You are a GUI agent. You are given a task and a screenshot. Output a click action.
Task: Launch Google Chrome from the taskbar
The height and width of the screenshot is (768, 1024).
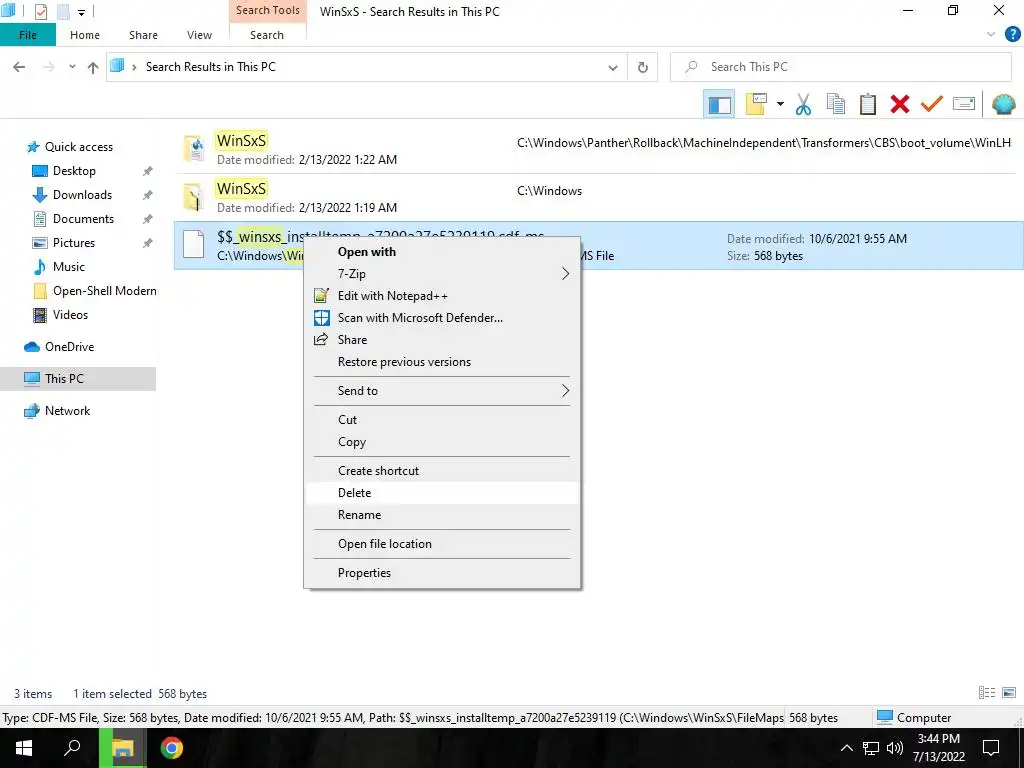[x=172, y=748]
